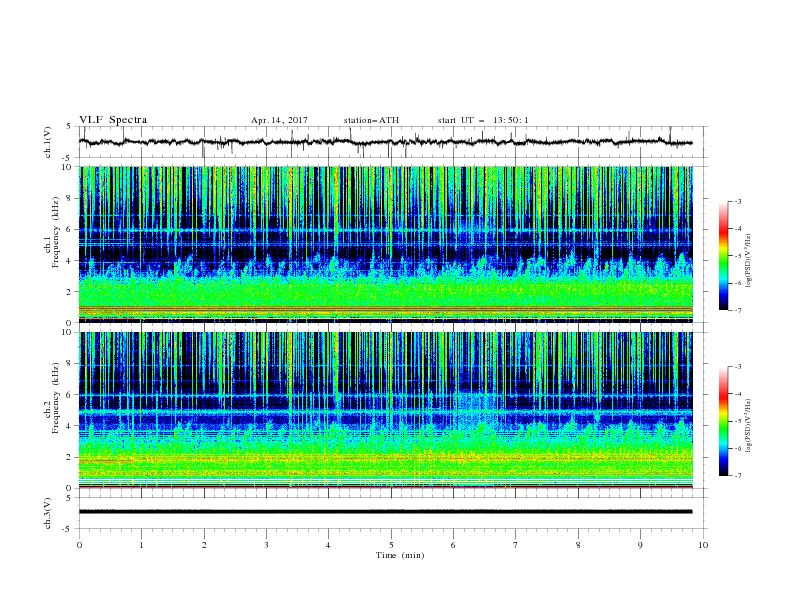This screenshot has width=792, height=612.
Task: Click the '-7' value on ch.1 colorbar
Action: [x=737, y=310]
